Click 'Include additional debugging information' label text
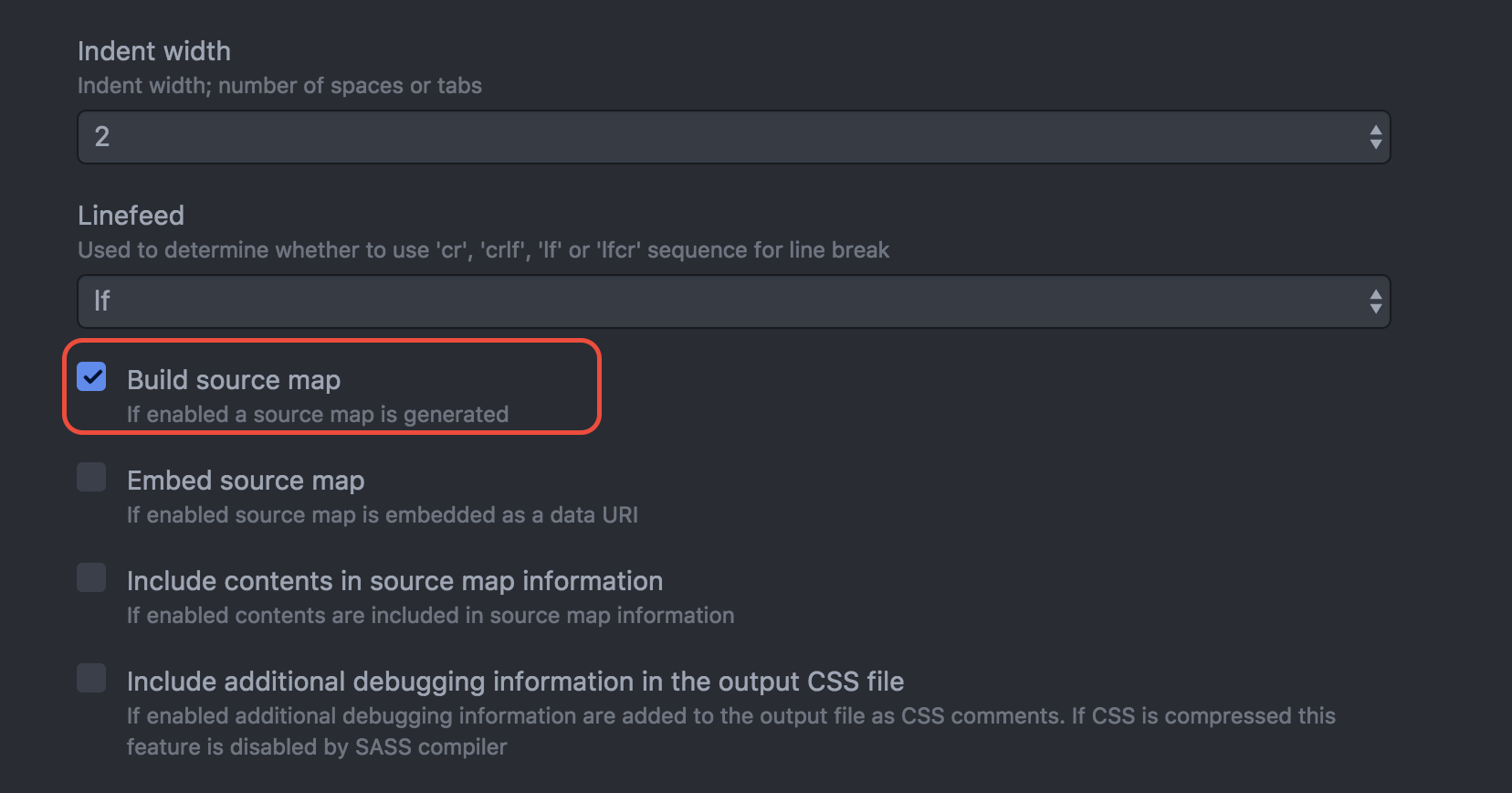Screen dimensions: 1512x793 click(515, 682)
